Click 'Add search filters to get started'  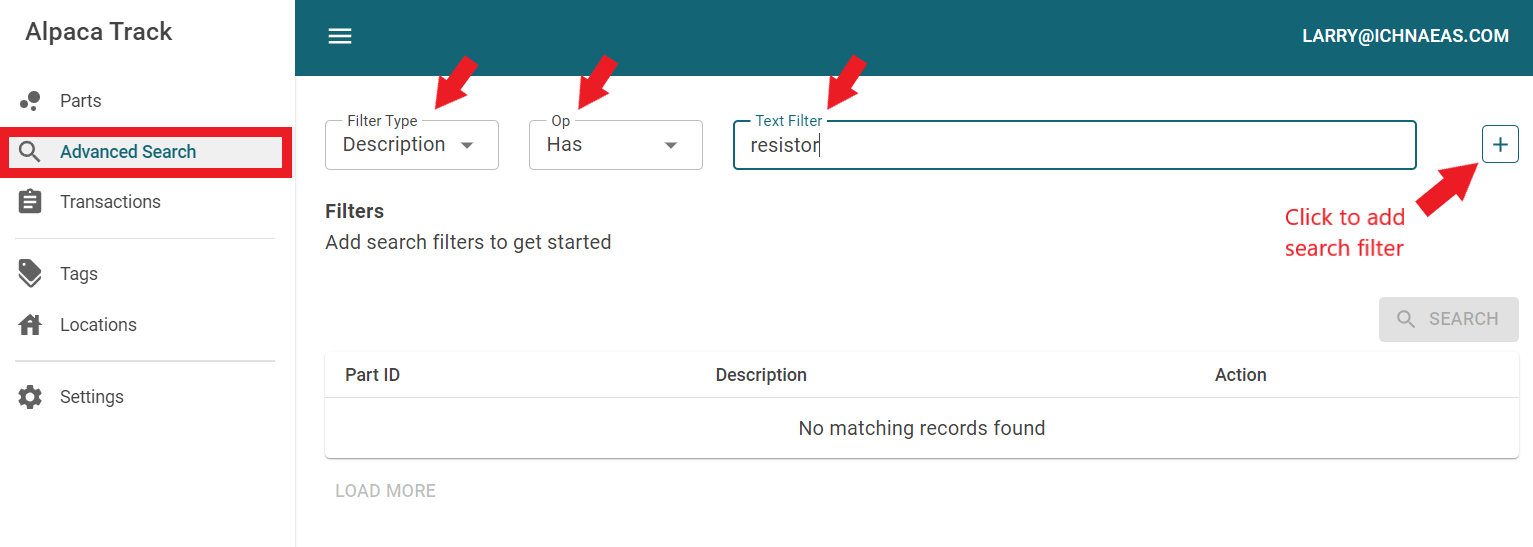click(x=468, y=242)
